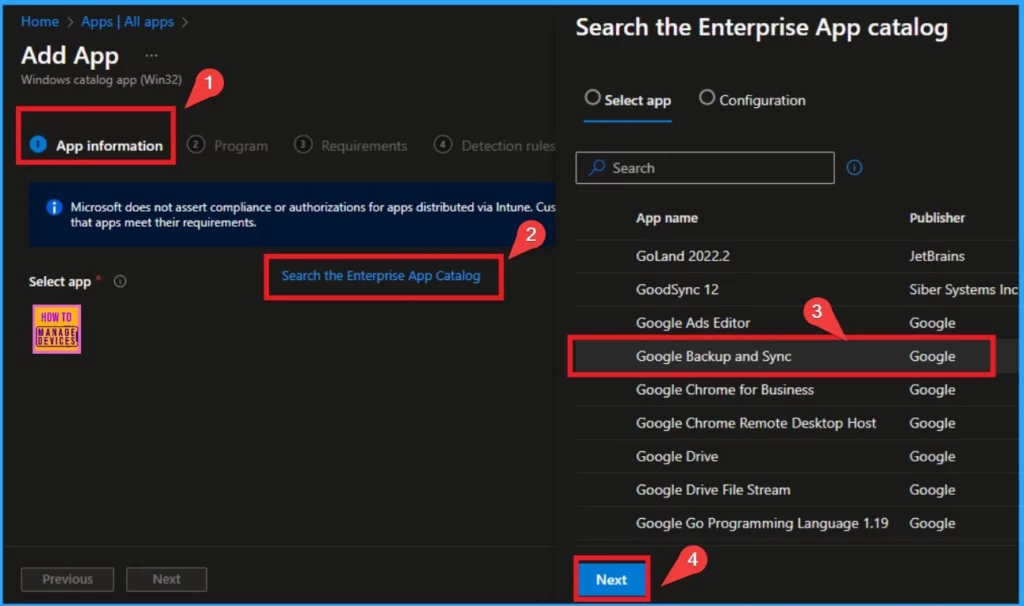Select Google Backup and Sync row
The width and height of the screenshot is (1024, 606).
pos(797,357)
